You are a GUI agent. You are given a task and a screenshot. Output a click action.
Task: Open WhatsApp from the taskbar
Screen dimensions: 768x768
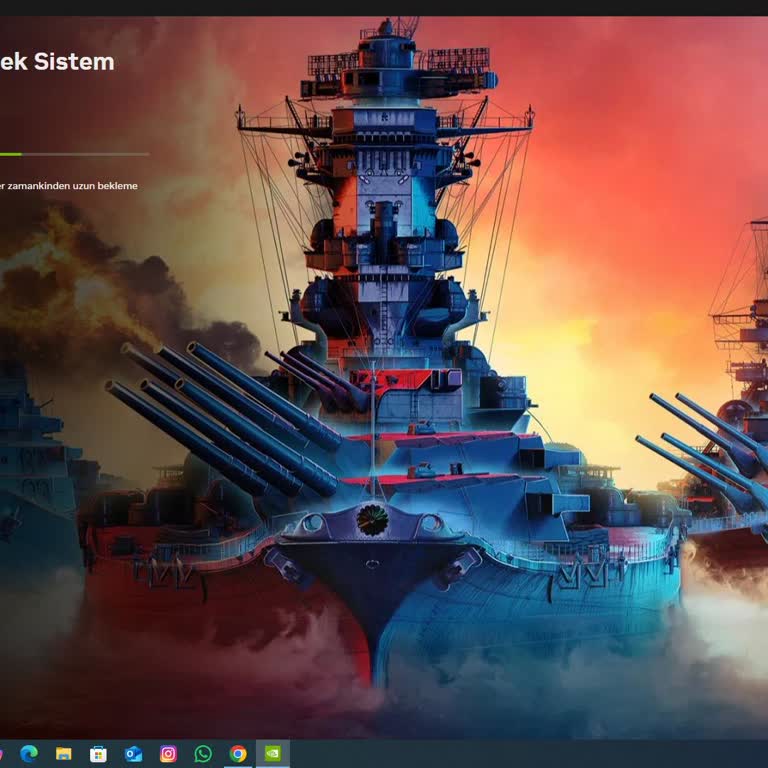point(203,754)
